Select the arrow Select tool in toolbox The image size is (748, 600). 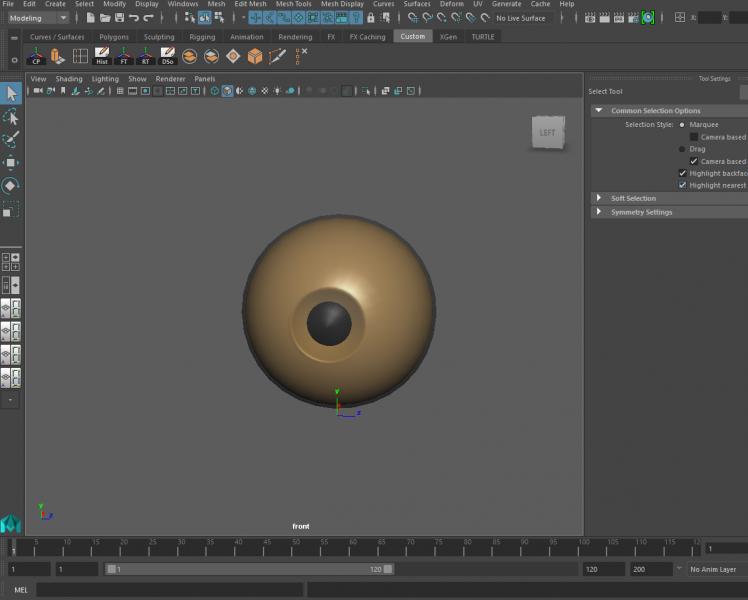(11, 94)
